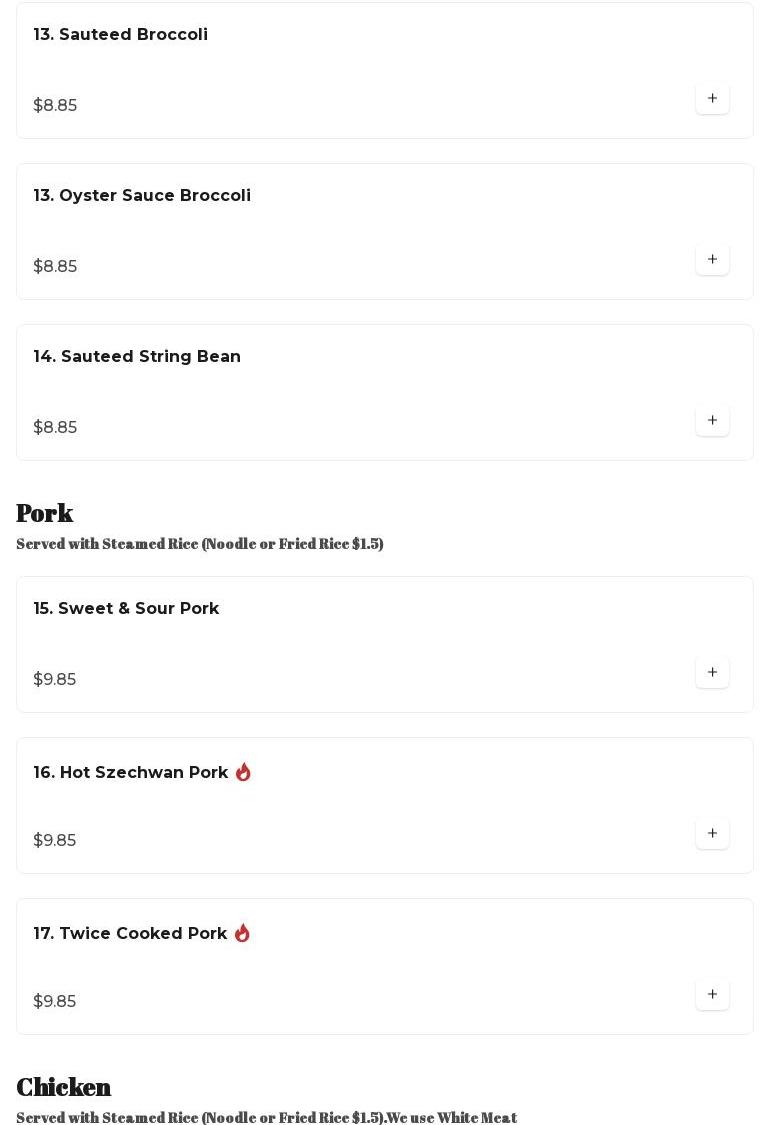Click the Pork section heading
This screenshot has width=770, height=1125.
coord(45,513)
